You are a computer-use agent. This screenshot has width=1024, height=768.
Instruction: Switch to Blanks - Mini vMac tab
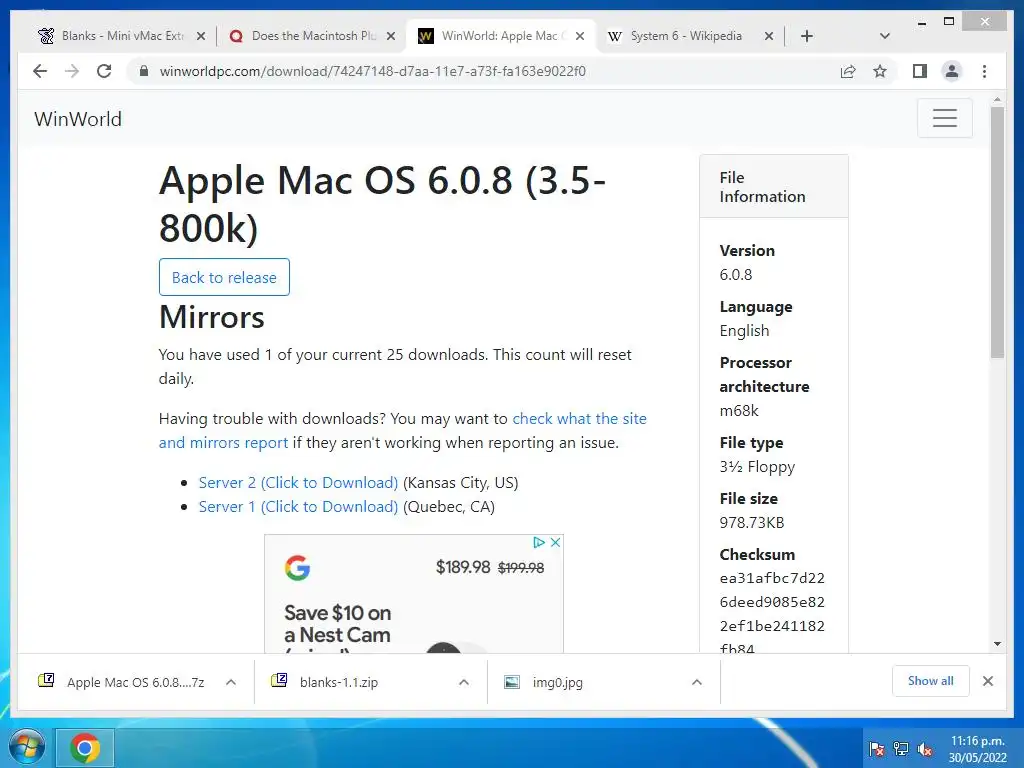coord(122,36)
